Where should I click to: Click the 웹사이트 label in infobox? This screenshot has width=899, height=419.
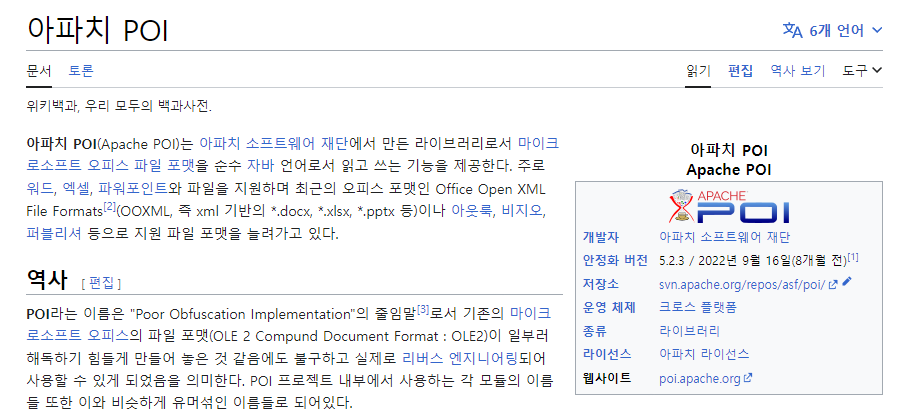[x=607, y=378]
